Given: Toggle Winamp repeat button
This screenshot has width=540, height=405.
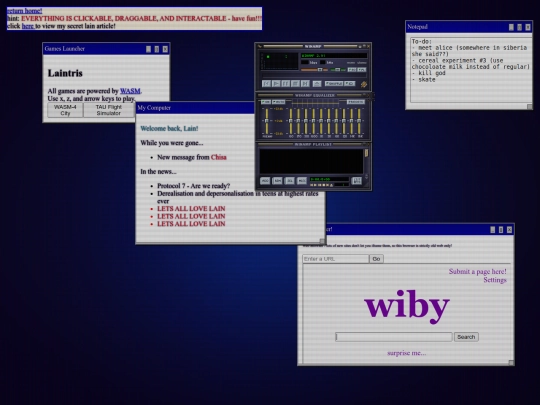Looking at the screenshot, I should 350,84.
